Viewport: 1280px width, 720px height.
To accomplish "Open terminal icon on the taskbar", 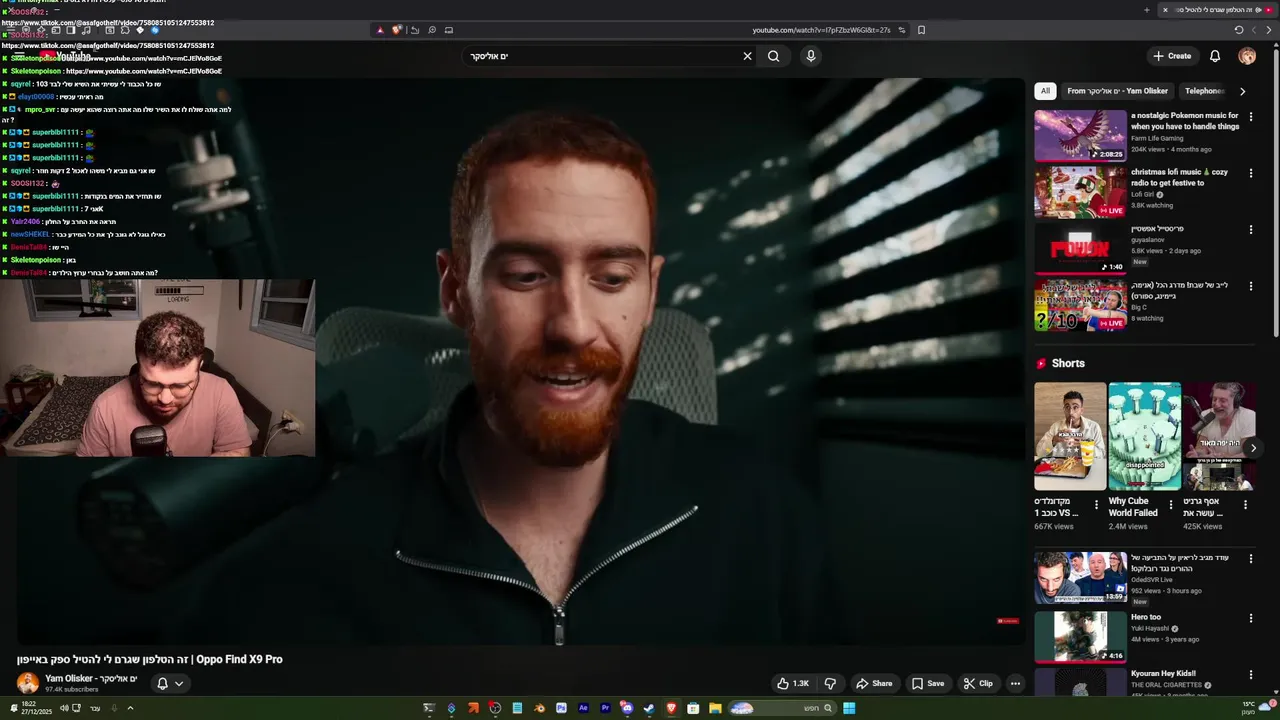I will 429,708.
